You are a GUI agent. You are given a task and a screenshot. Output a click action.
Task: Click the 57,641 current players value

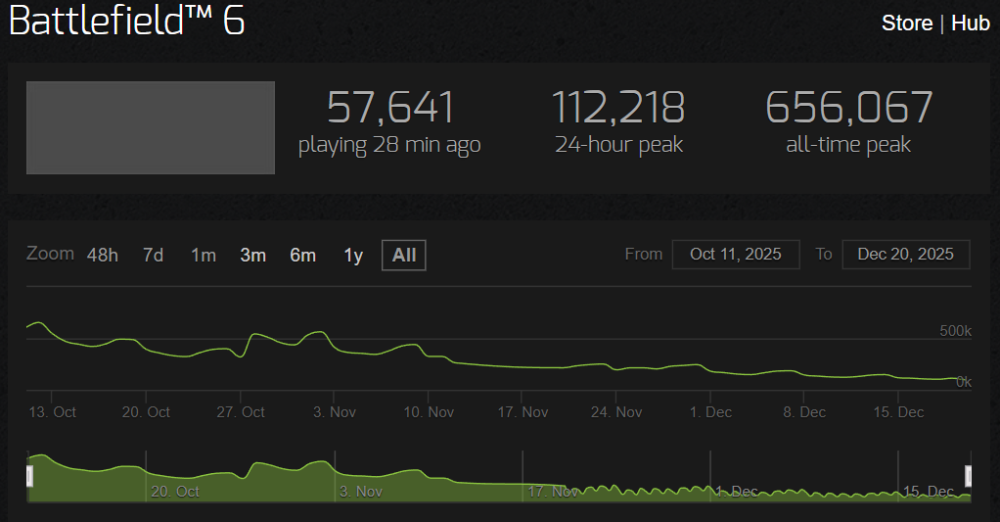pyautogui.click(x=390, y=107)
